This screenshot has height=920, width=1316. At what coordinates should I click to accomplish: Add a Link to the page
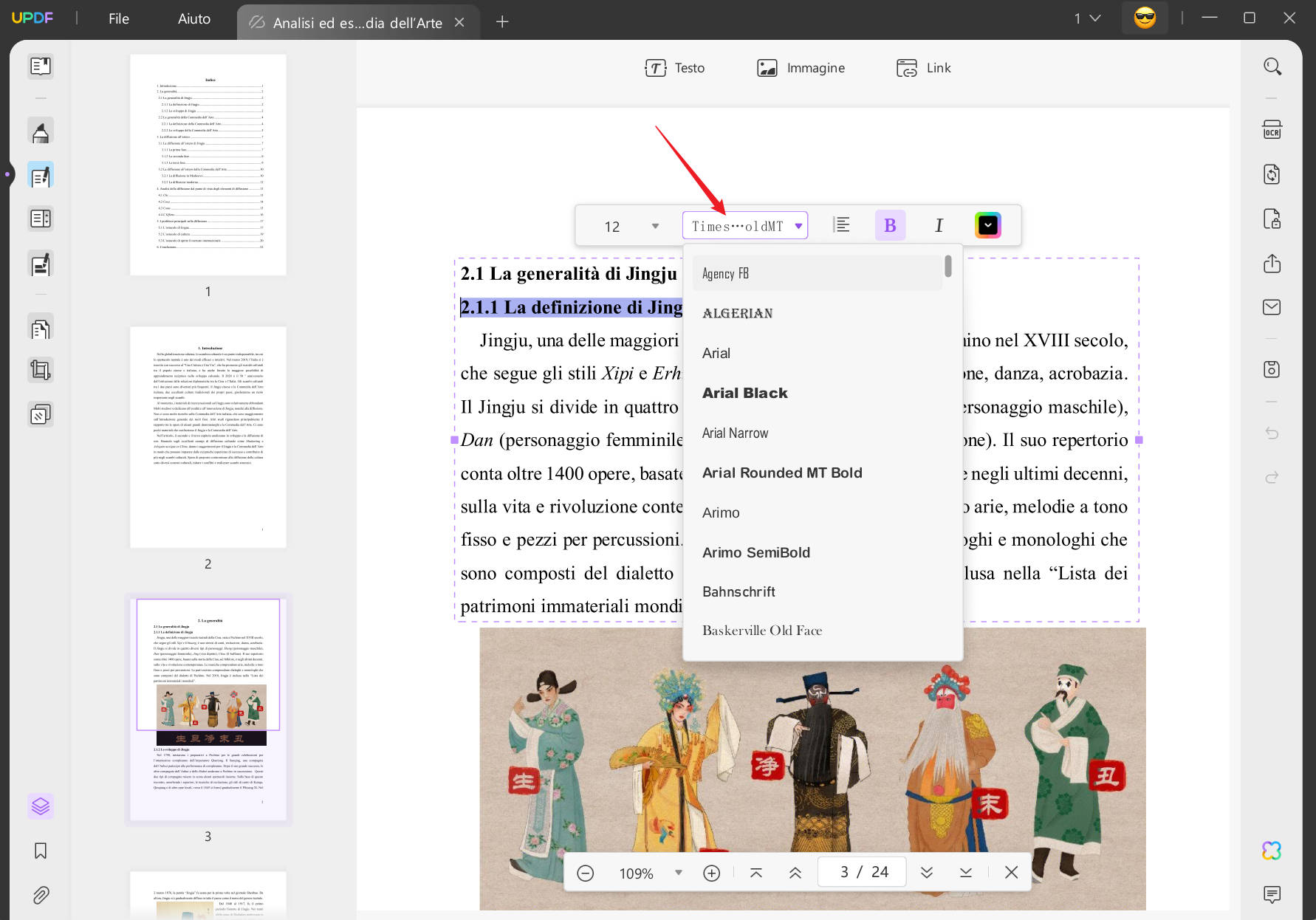click(923, 68)
